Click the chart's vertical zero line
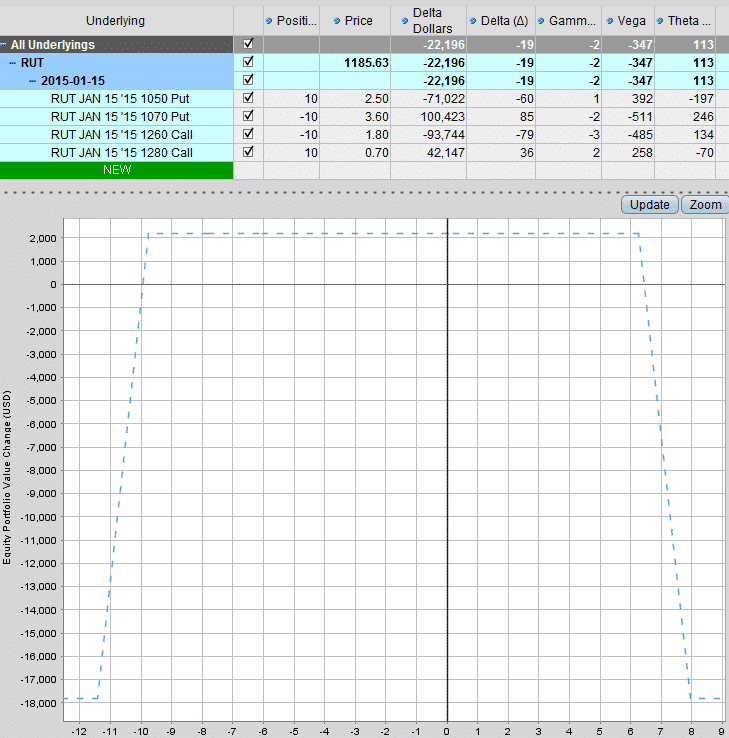Viewport: 729px width, 738px height. (447, 470)
